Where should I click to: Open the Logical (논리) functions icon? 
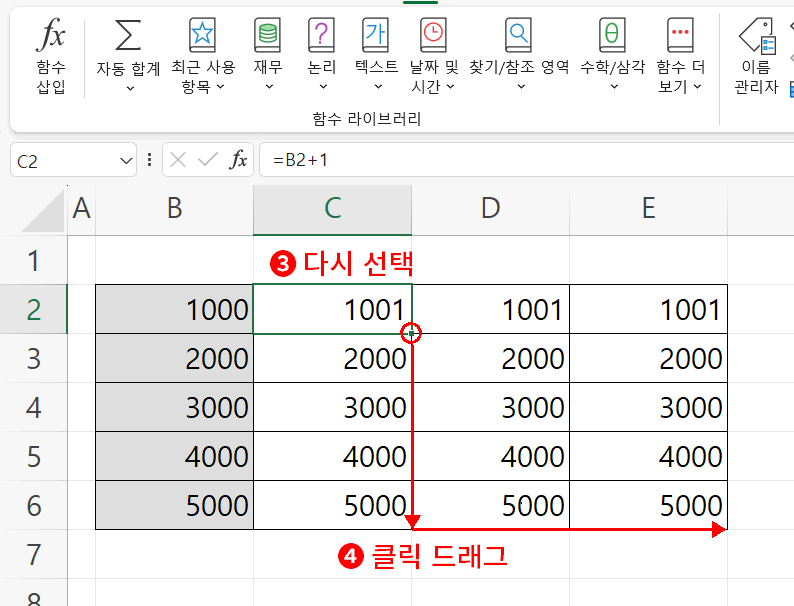322,34
